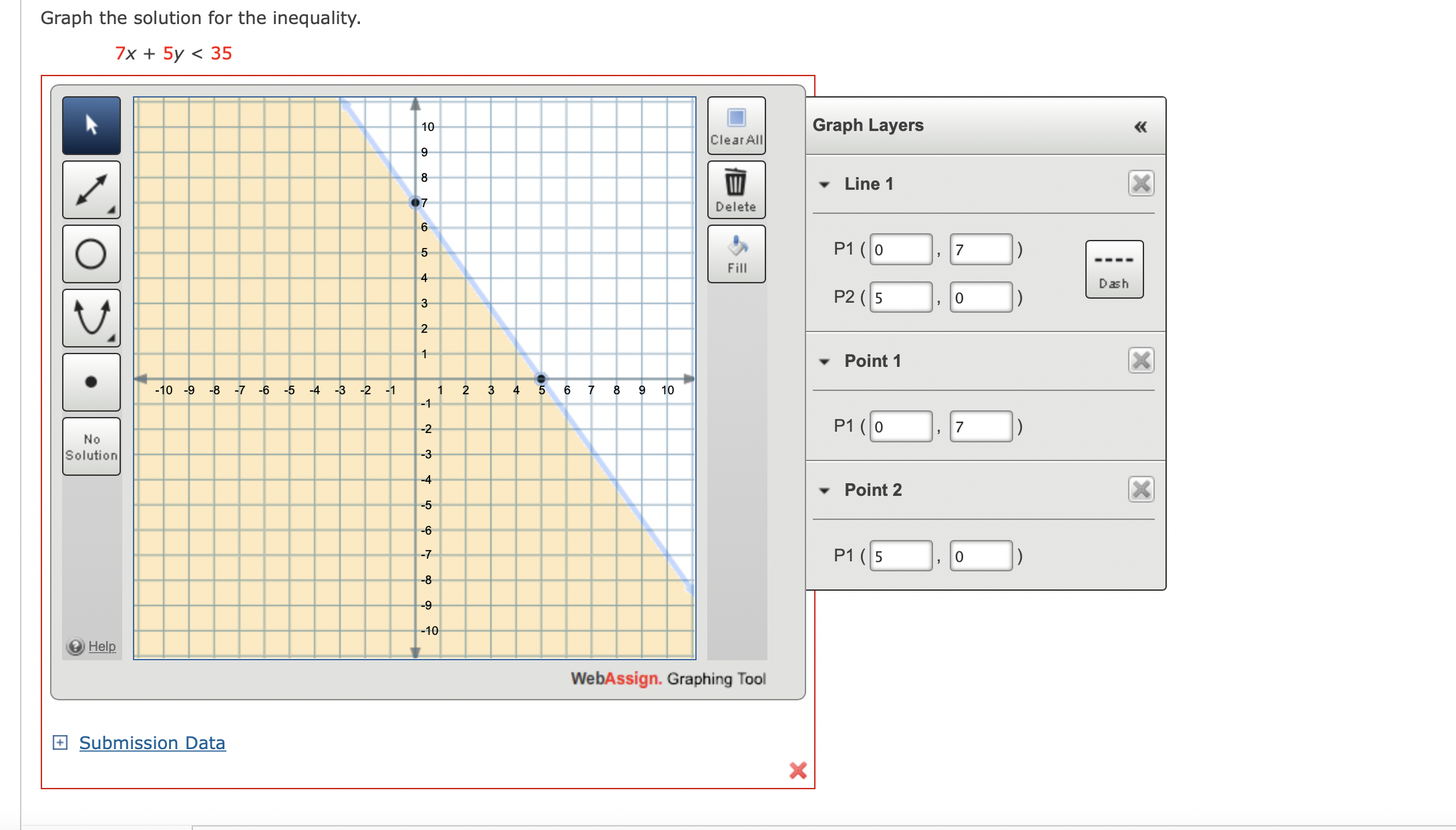Select the Fill paint bucket tool

[735, 253]
